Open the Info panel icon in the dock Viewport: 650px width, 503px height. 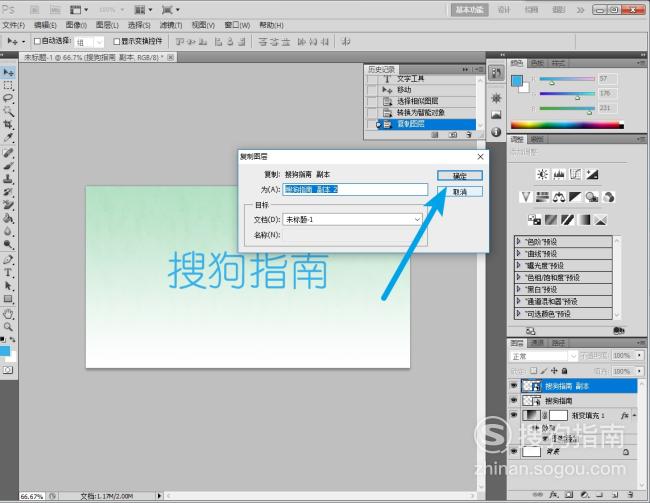[x=496, y=132]
